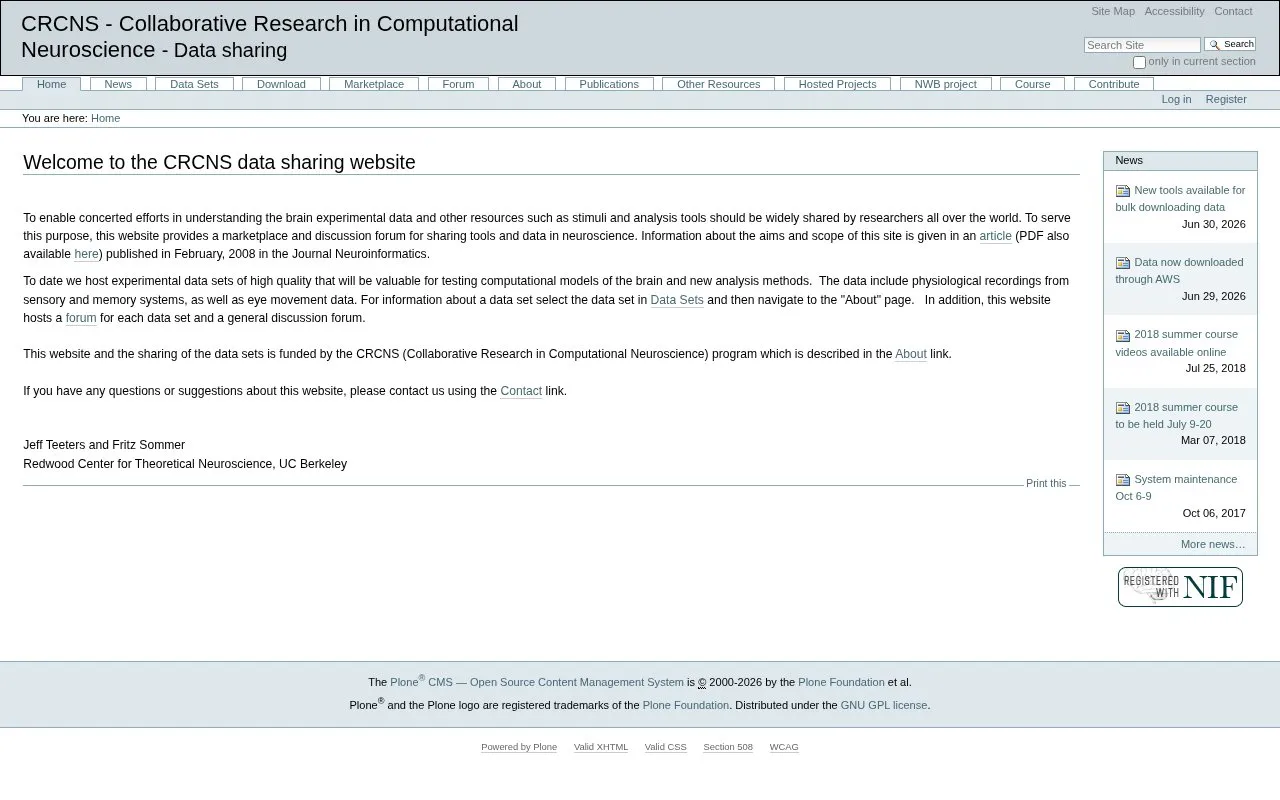Switch to the Marketplace tab
The image size is (1280, 800).
374,84
